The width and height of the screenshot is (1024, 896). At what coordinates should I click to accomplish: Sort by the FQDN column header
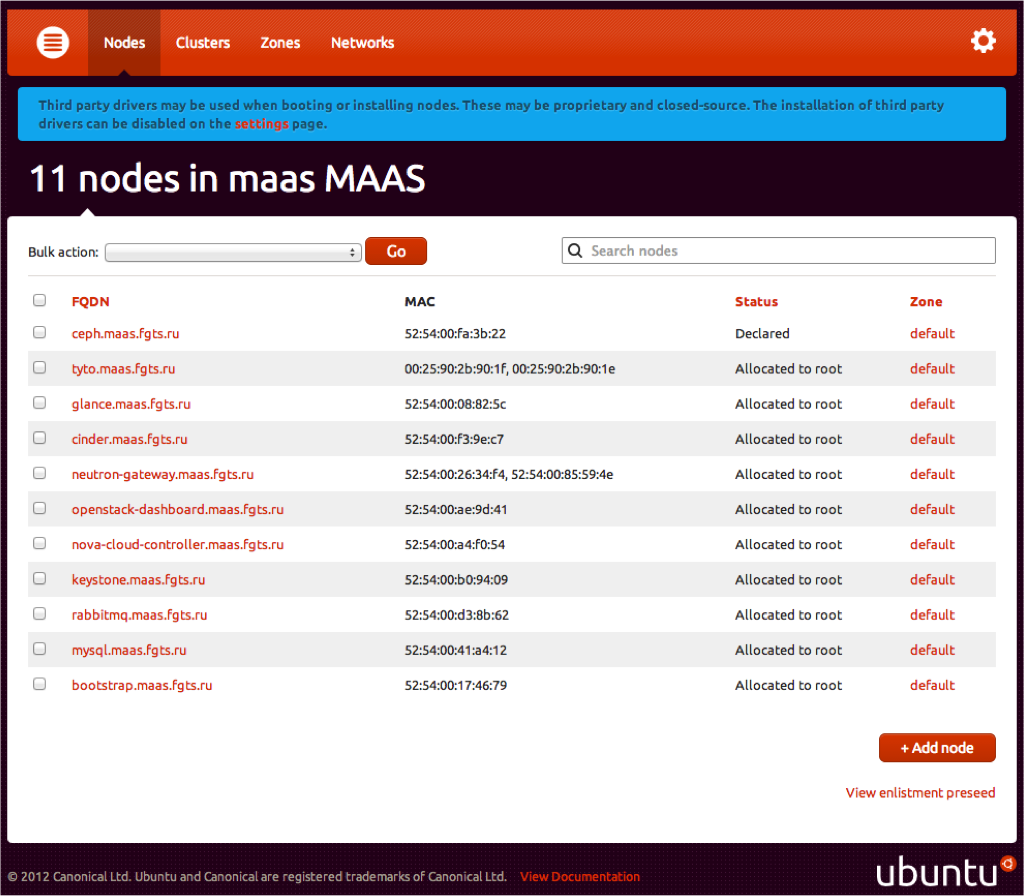(90, 302)
